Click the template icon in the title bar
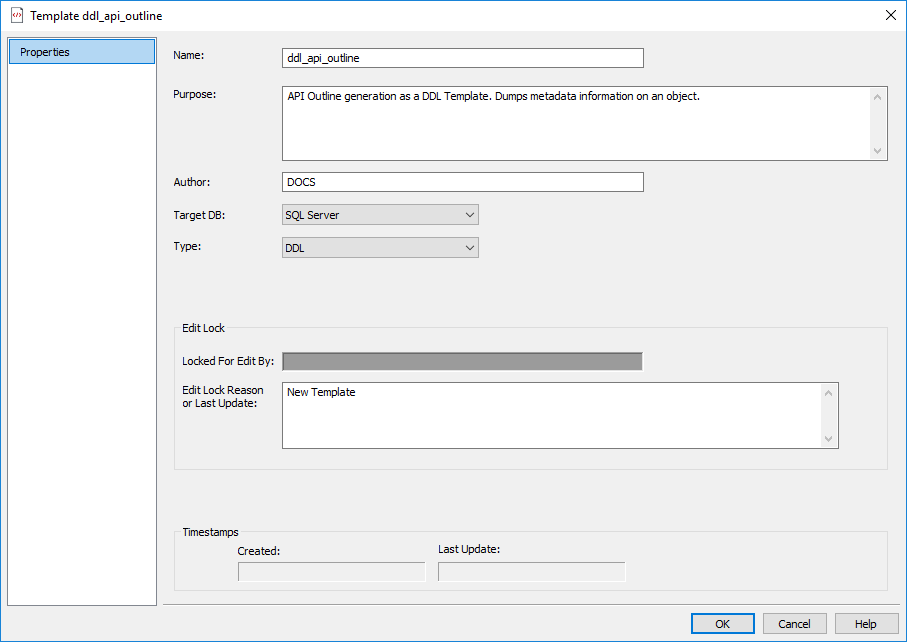The image size is (907, 642). (17, 16)
